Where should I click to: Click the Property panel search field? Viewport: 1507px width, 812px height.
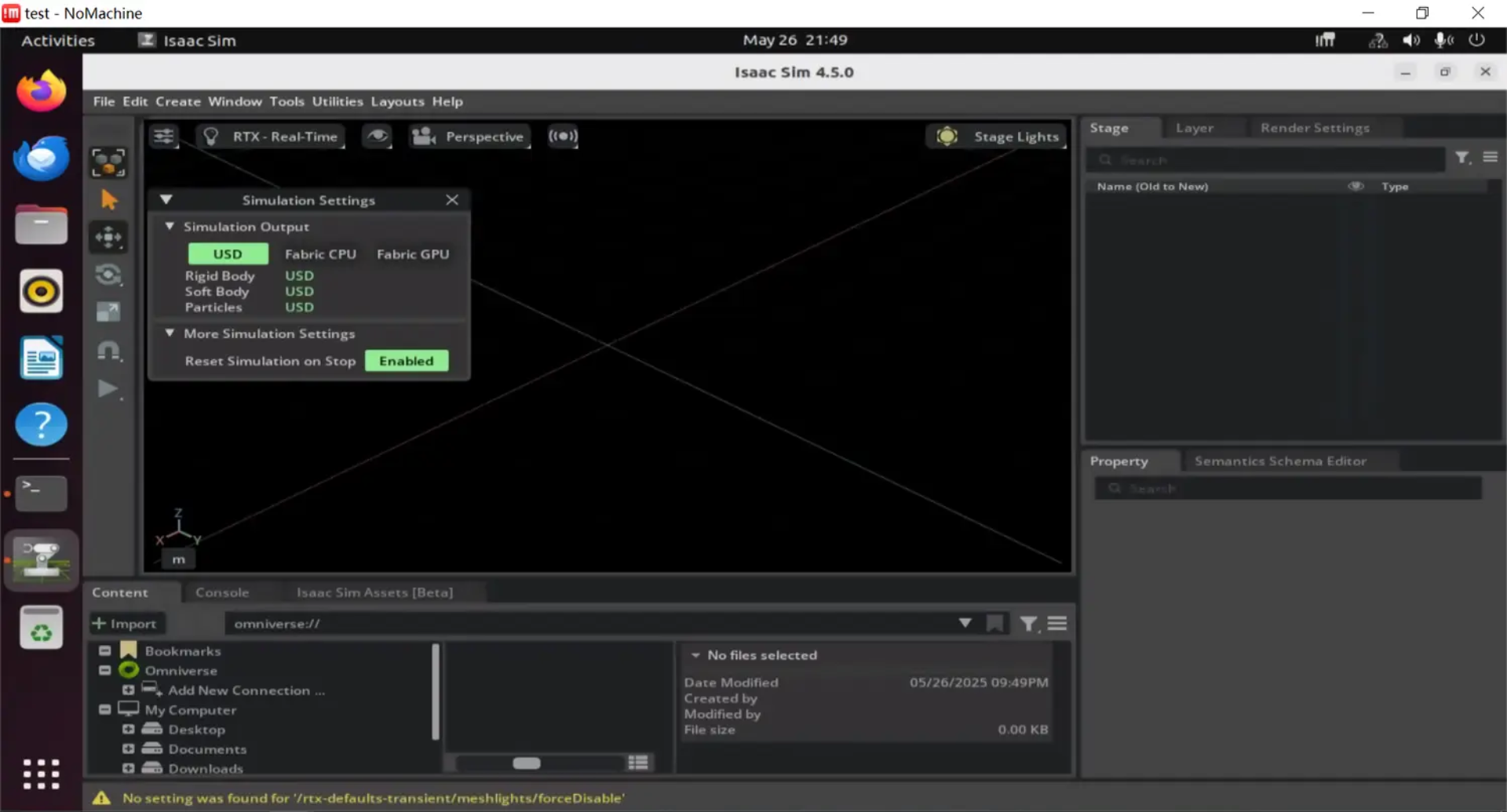1287,489
